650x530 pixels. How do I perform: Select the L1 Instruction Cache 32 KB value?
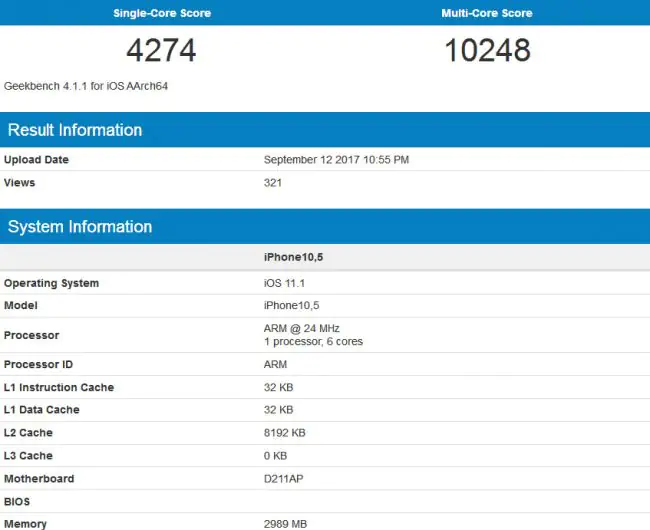coord(279,387)
